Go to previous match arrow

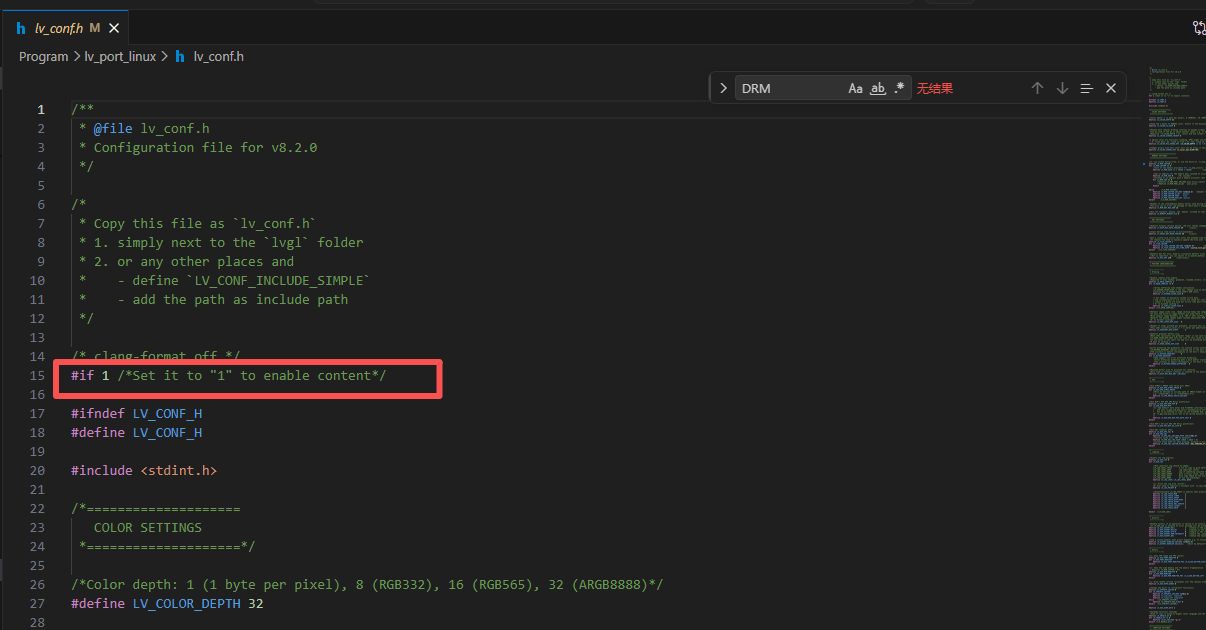[x=1037, y=88]
